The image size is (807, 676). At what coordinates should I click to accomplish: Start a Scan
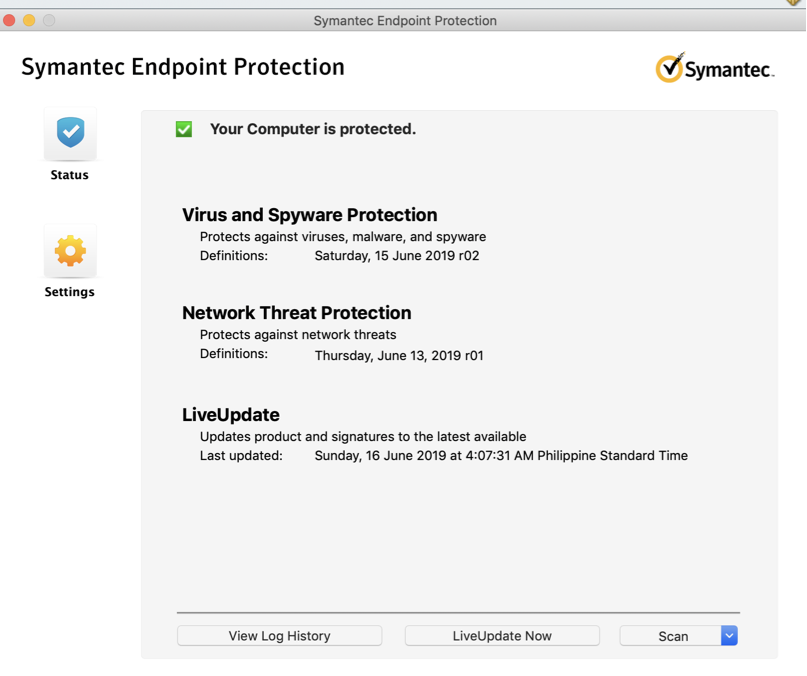pyautogui.click(x=671, y=636)
